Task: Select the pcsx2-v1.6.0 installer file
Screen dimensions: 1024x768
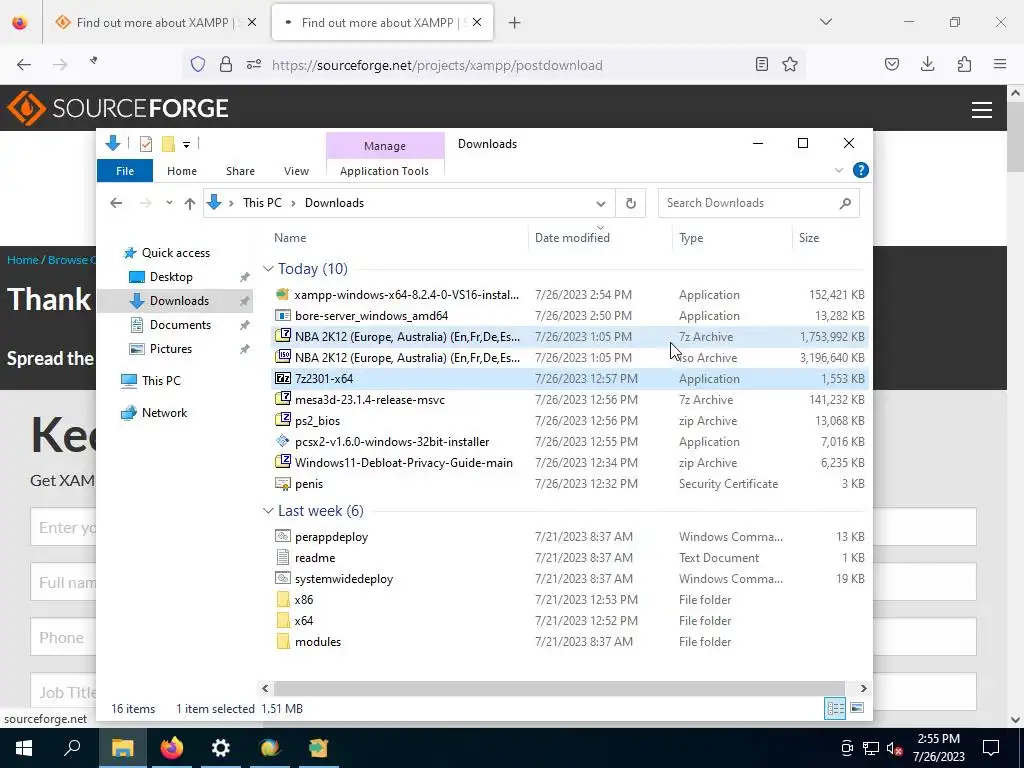Action: (569, 441)
